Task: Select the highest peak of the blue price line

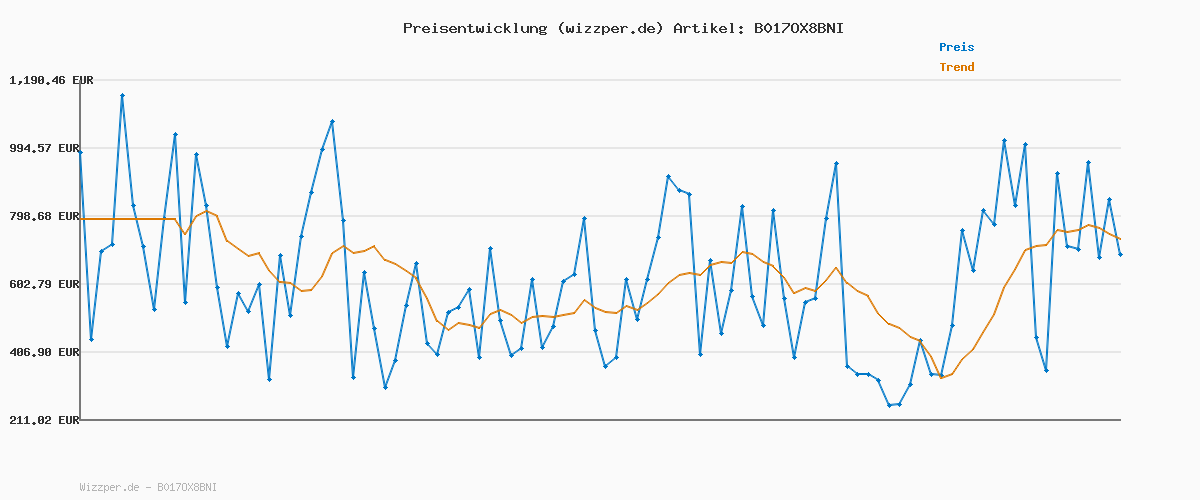Action: pyautogui.click(x=122, y=95)
